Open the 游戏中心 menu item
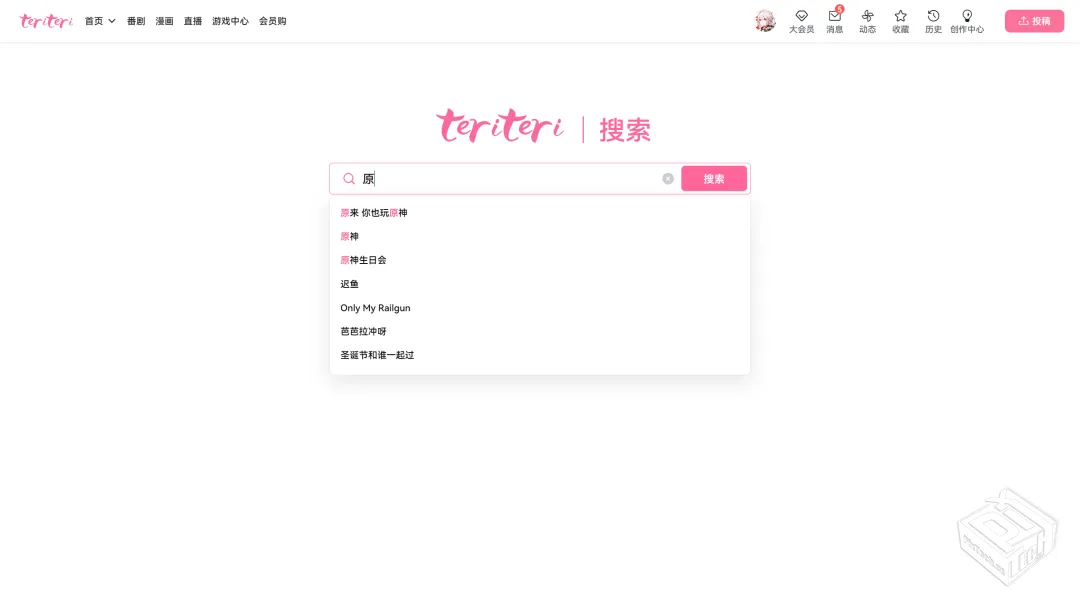The width and height of the screenshot is (1080, 608). click(230, 20)
